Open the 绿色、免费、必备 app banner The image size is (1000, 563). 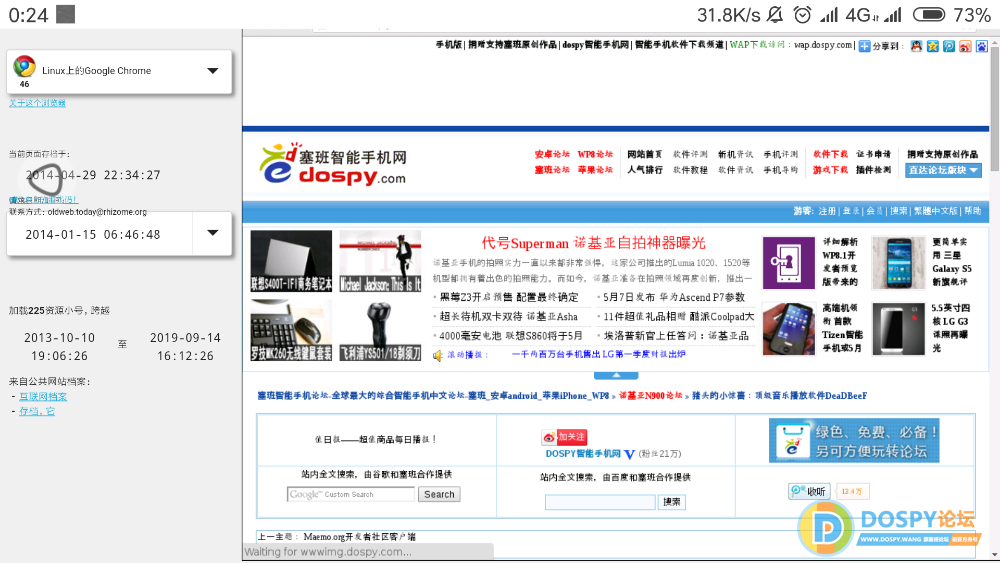coord(854,441)
